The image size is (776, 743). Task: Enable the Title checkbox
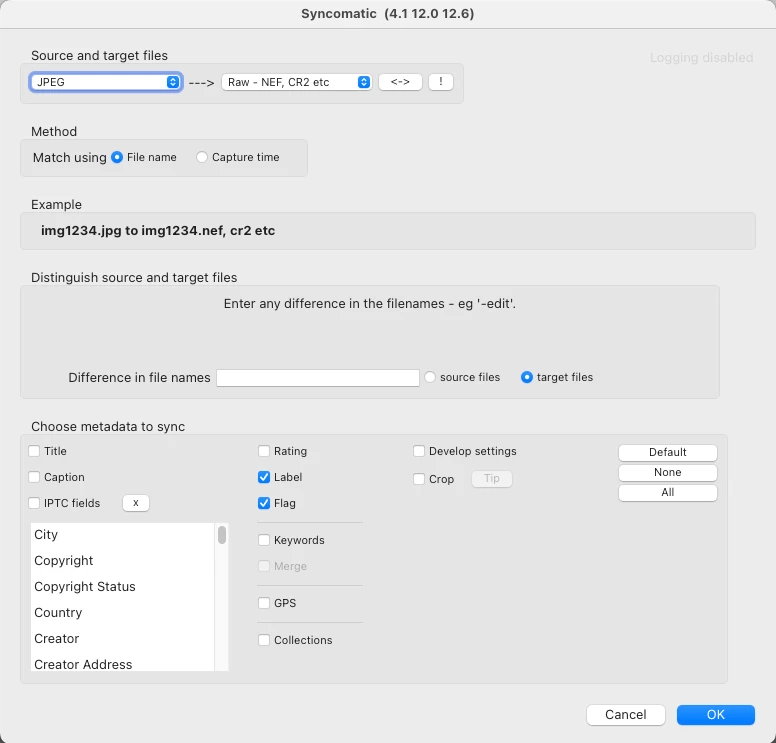(x=34, y=451)
